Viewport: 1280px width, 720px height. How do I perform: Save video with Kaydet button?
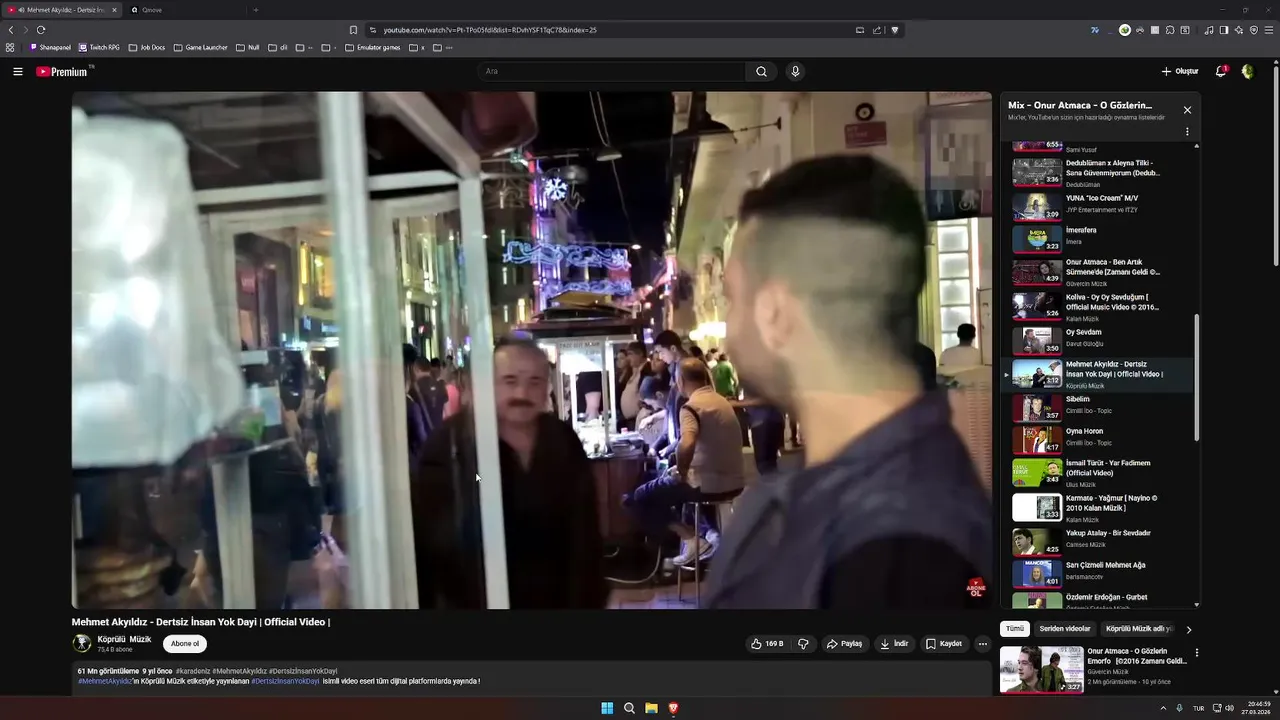click(x=944, y=644)
